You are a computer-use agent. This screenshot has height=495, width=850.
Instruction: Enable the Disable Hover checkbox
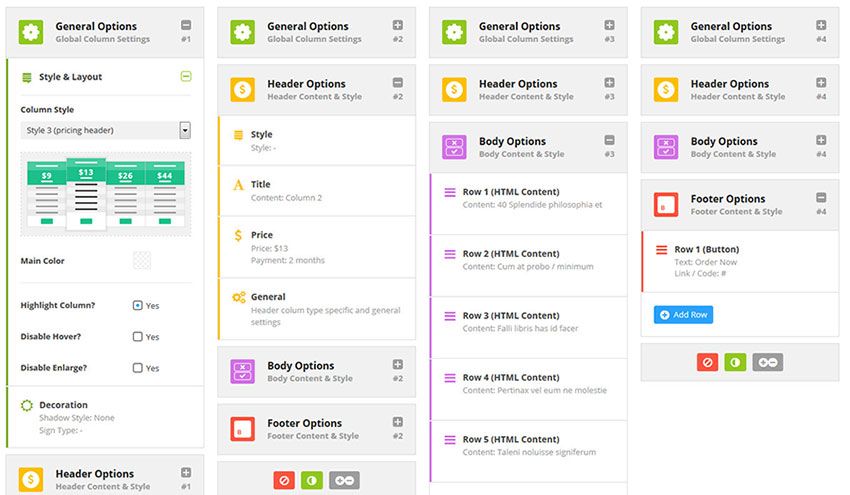point(137,337)
